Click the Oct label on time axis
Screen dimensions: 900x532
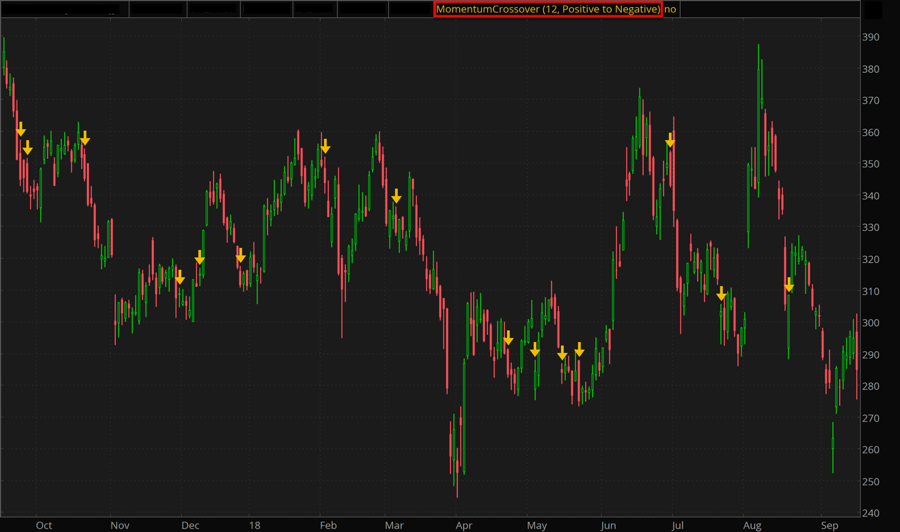43,524
